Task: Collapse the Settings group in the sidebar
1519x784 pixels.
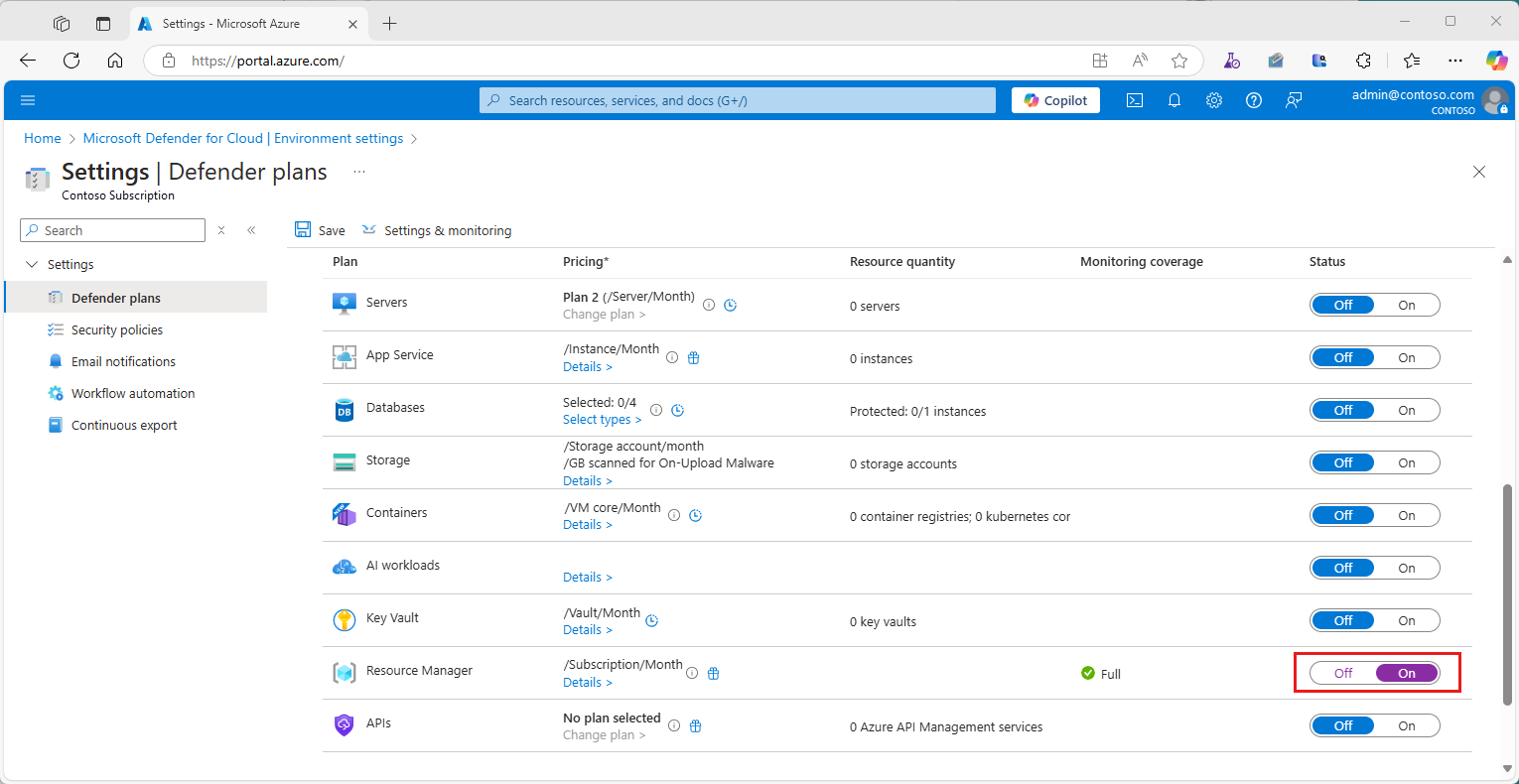Action: pos(32,264)
